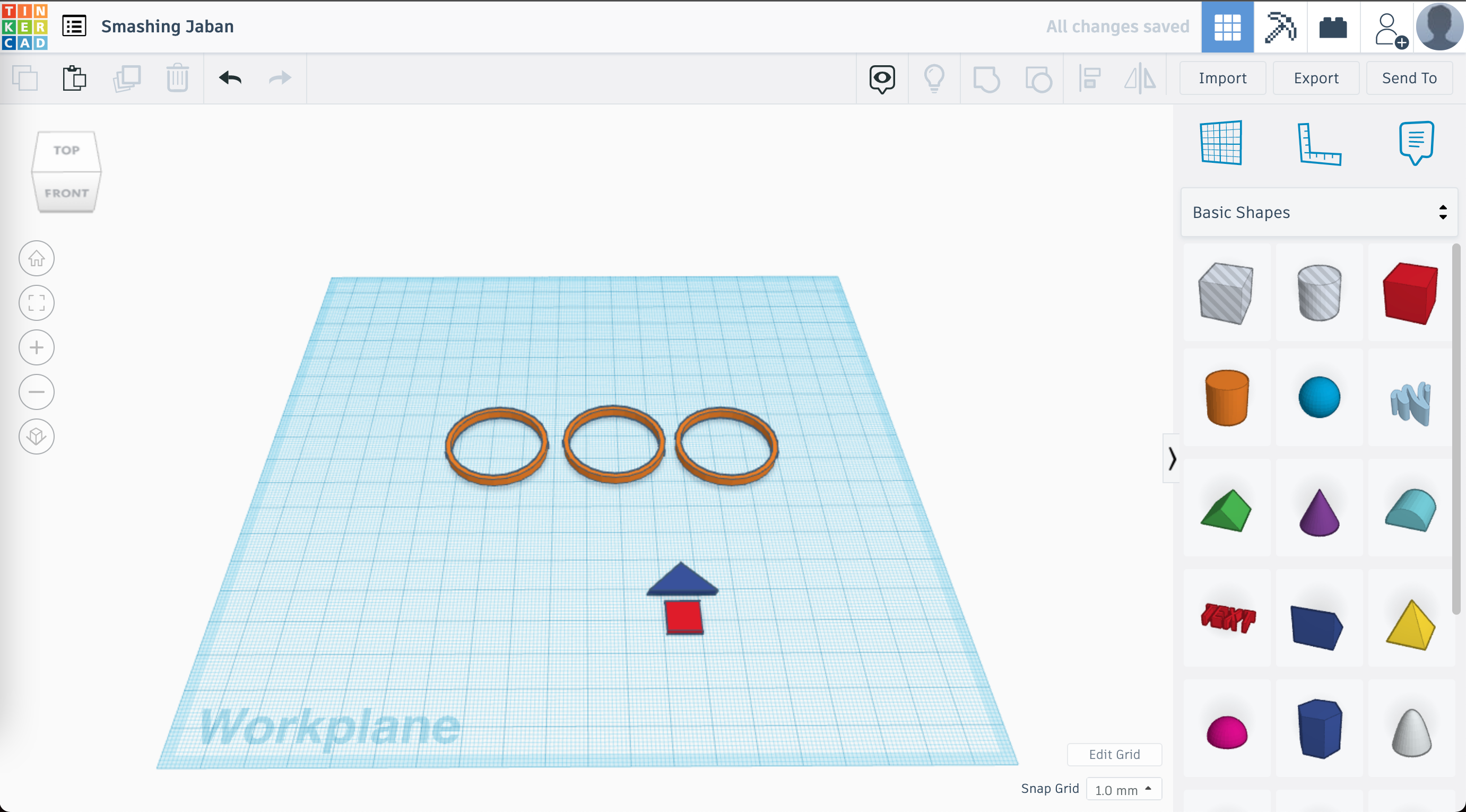1466x812 pixels.
Task: Pick the Cylinder hole shape
Action: click(x=1318, y=293)
